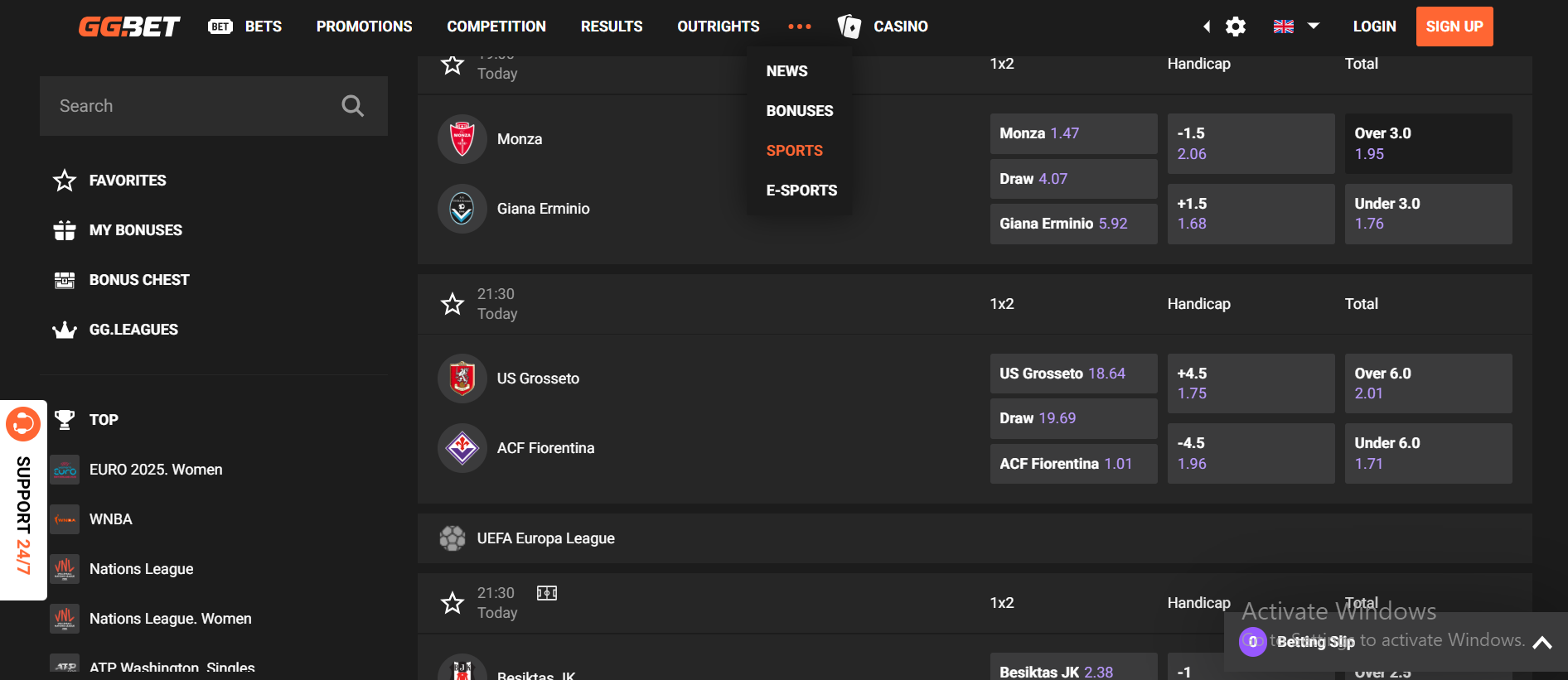Image resolution: width=1568 pixels, height=680 pixels.
Task: Open casino via the cards icon
Action: [x=849, y=27]
